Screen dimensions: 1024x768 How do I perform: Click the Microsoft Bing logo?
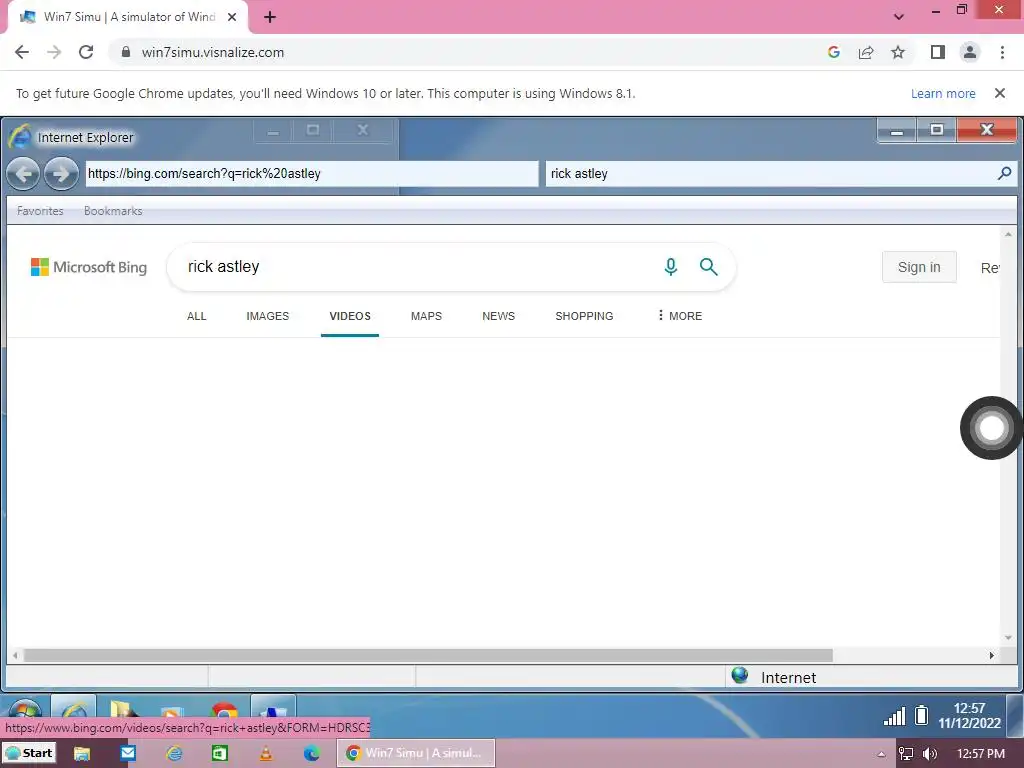pyautogui.click(x=89, y=267)
